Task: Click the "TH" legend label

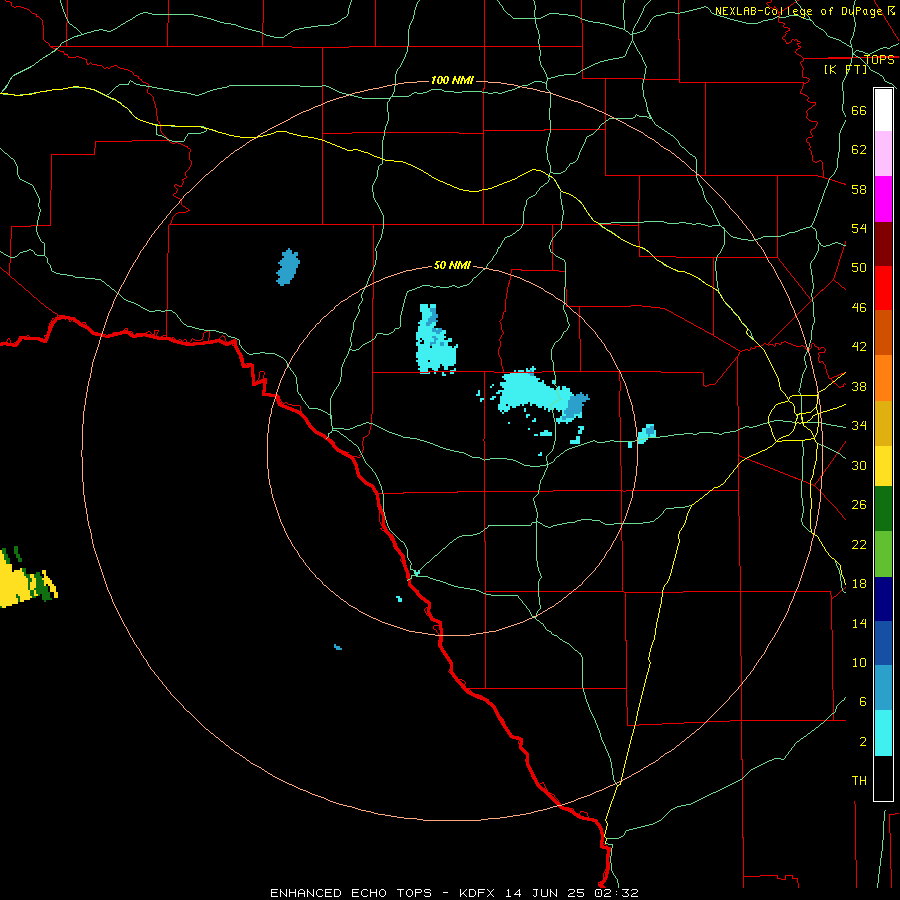Action: point(859,781)
